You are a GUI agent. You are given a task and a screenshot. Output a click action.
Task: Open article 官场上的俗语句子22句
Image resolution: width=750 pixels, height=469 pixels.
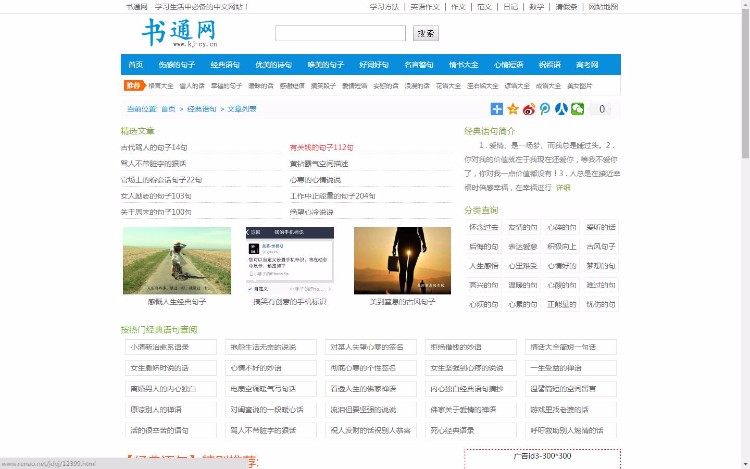tap(161, 180)
